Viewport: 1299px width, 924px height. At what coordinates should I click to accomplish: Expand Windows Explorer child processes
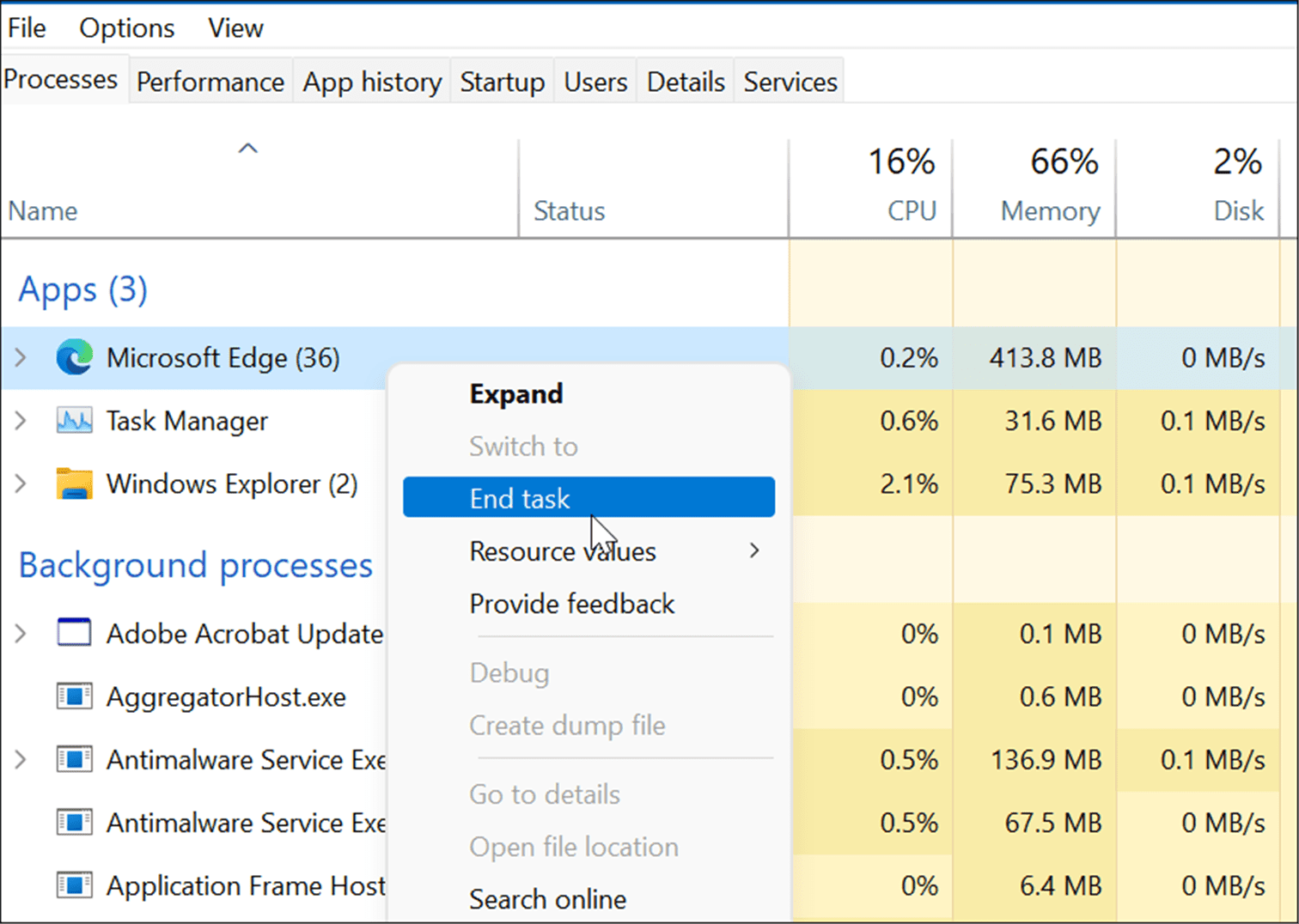click(x=21, y=483)
